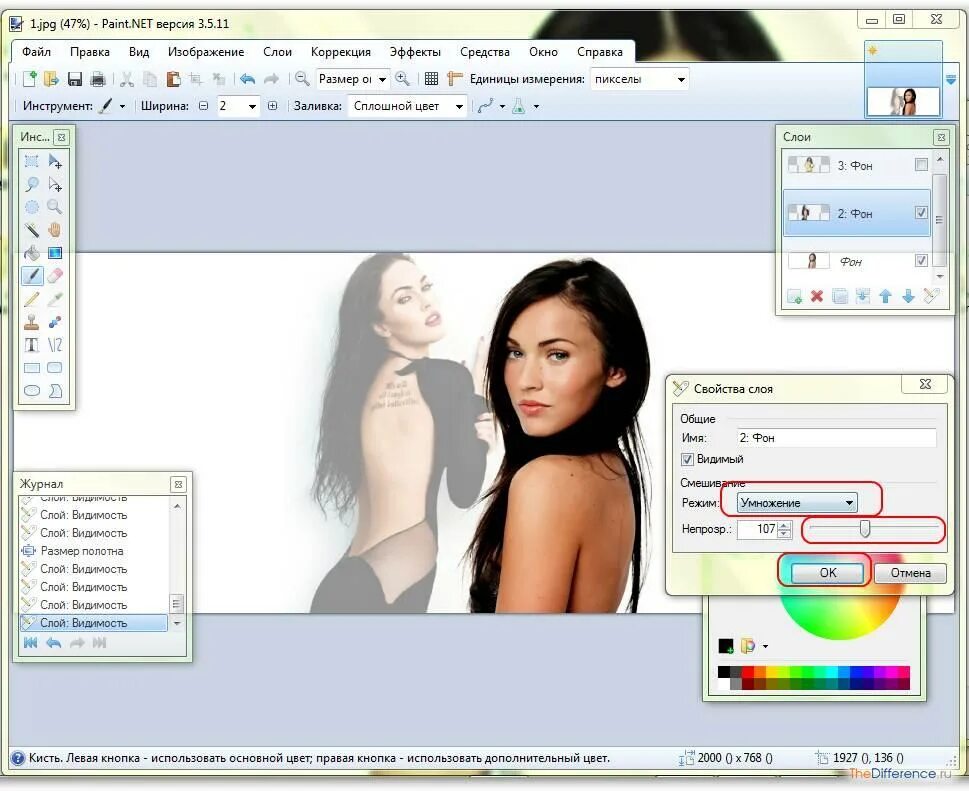Expand the antialiasing mode dropdown arrow
The height and width of the screenshot is (791, 969).
(x=502, y=106)
